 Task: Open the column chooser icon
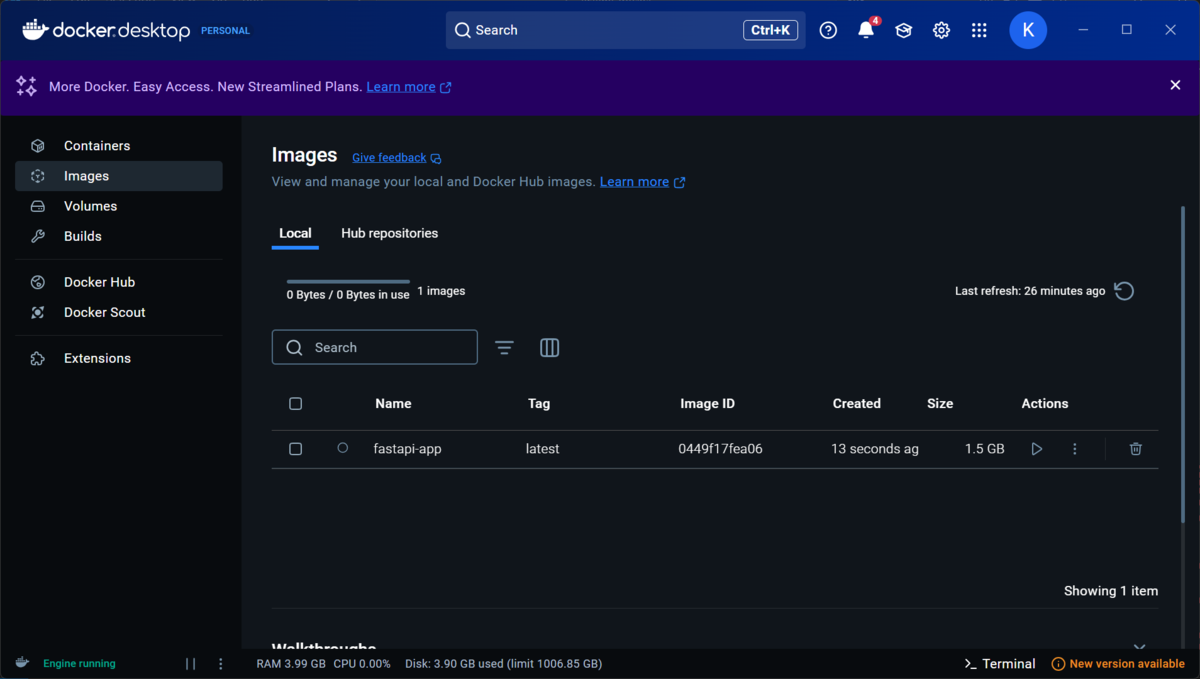[549, 347]
